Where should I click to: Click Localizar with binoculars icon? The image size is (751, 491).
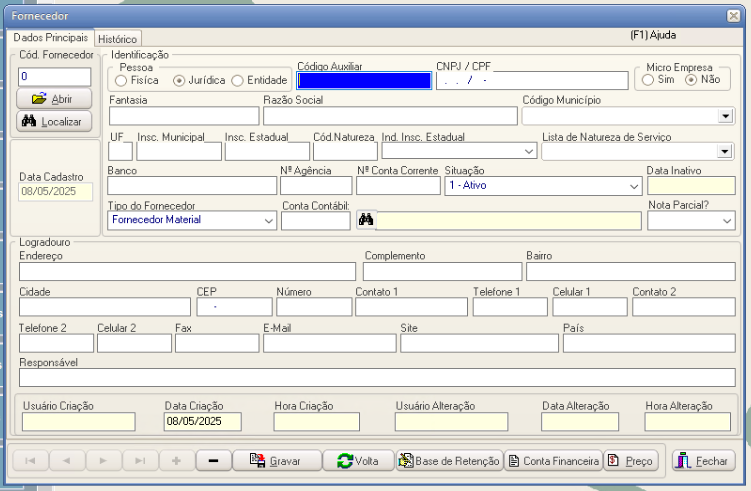(x=55, y=121)
